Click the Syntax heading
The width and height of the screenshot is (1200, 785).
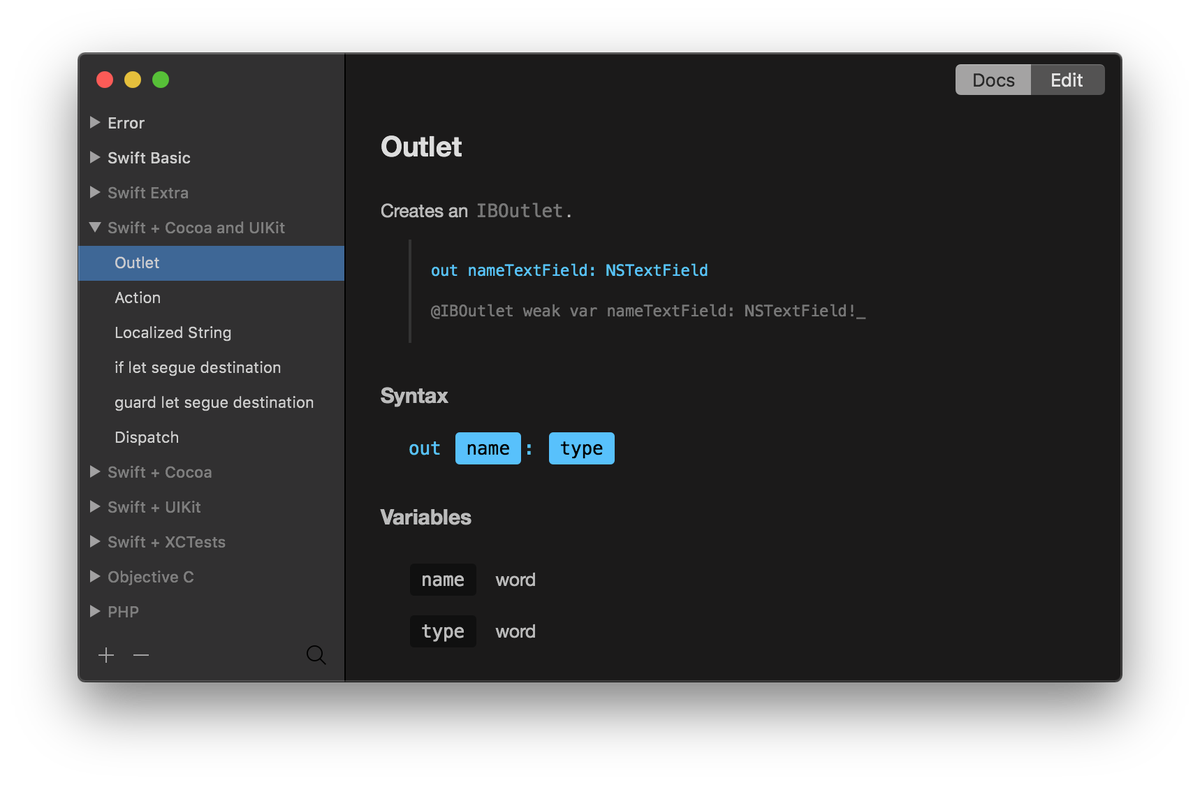pyautogui.click(x=414, y=396)
